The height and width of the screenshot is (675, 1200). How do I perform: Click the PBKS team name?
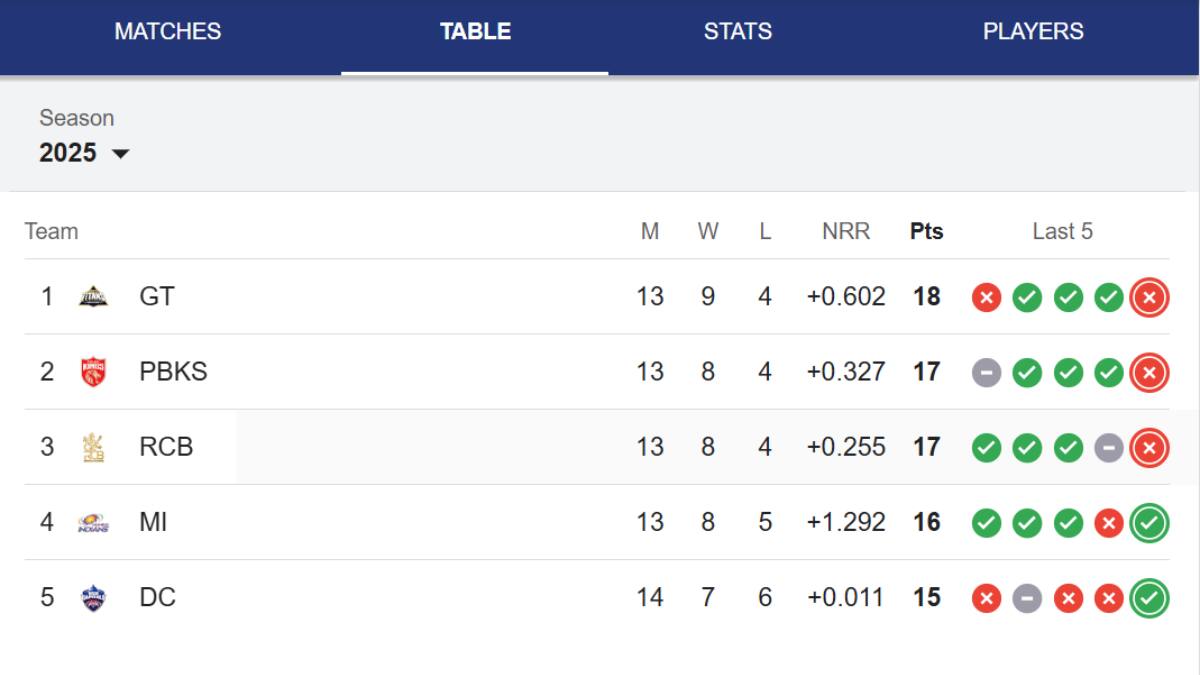(174, 372)
